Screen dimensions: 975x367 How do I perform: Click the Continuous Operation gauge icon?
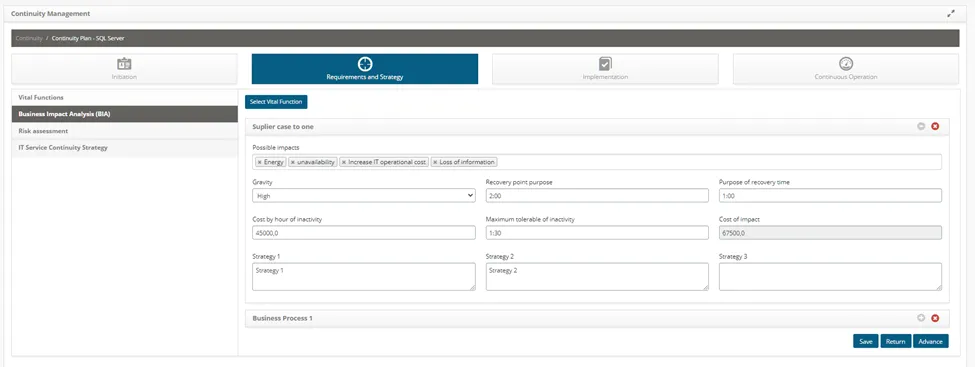846,63
